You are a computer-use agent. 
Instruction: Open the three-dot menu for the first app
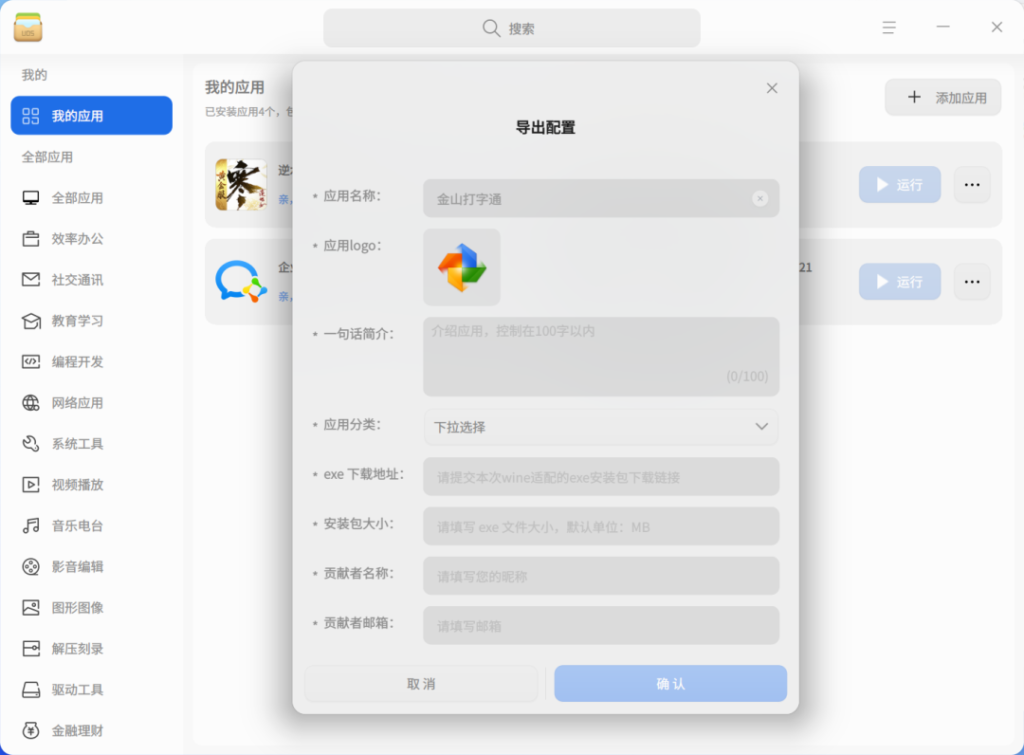(971, 185)
